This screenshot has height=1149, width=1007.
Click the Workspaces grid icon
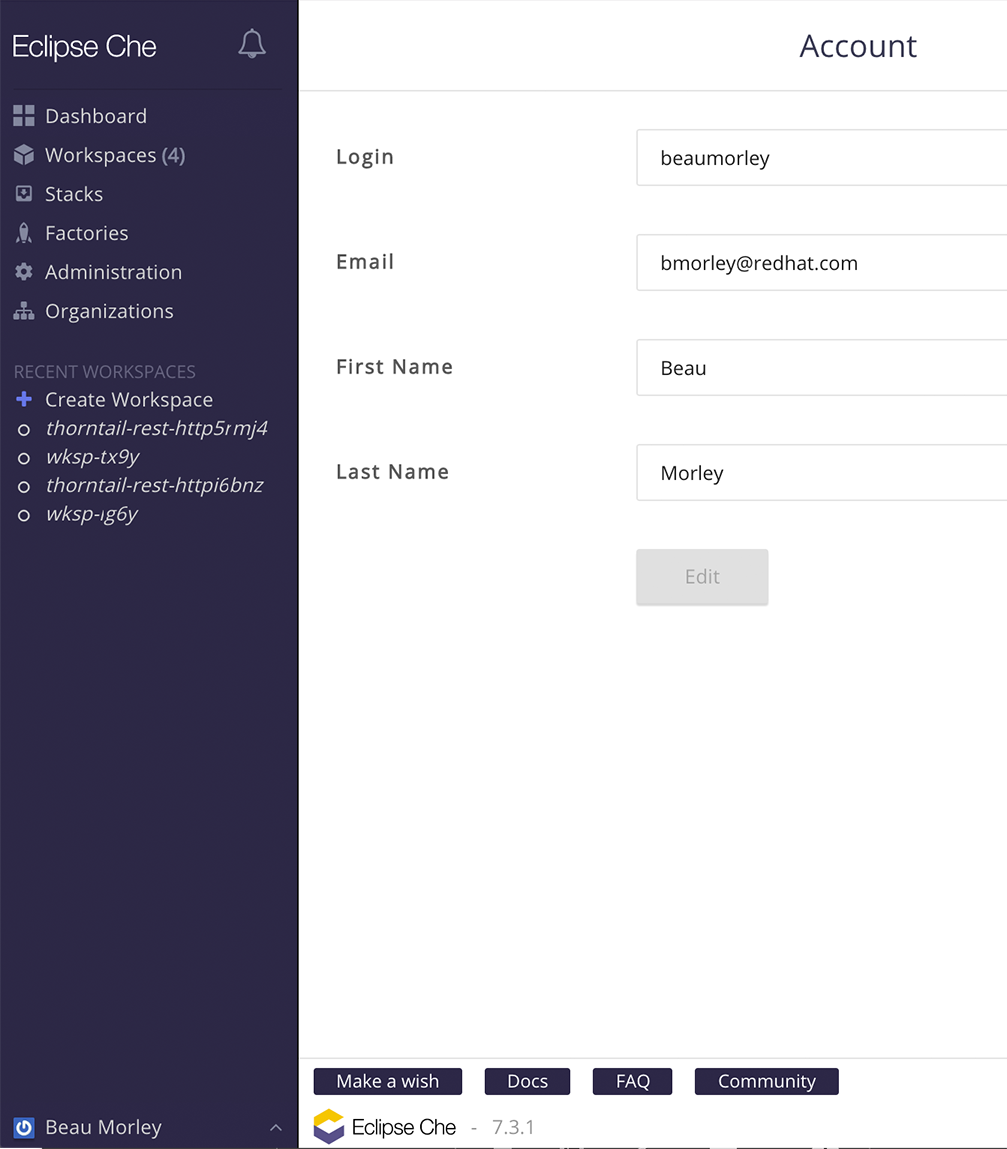click(x=23, y=155)
